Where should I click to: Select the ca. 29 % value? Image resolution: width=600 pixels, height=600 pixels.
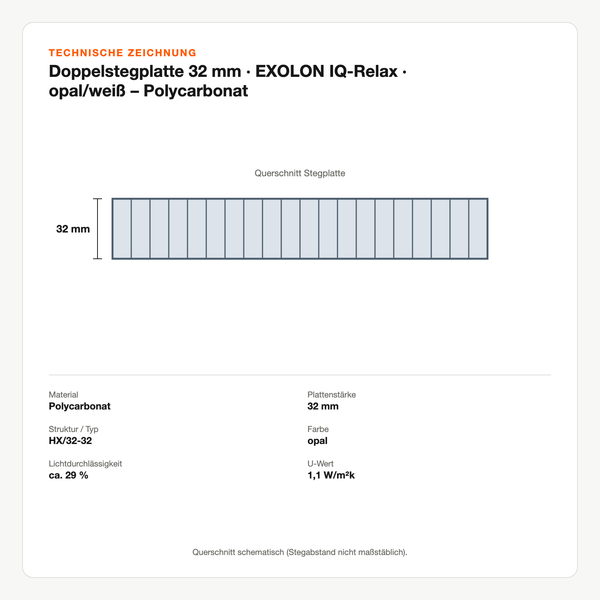pos(68,475)
